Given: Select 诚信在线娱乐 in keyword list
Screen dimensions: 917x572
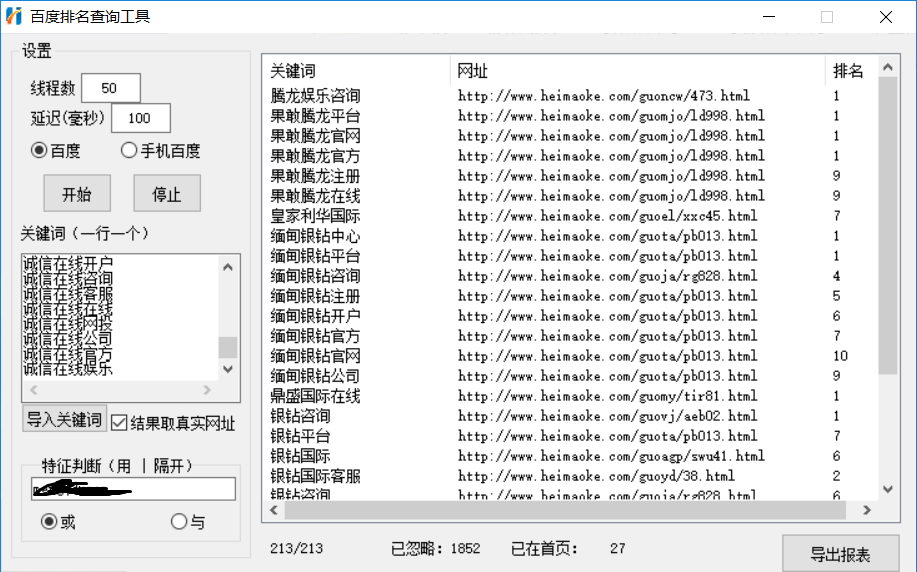Looking at the screenshot, I should (x=68, y=369).
